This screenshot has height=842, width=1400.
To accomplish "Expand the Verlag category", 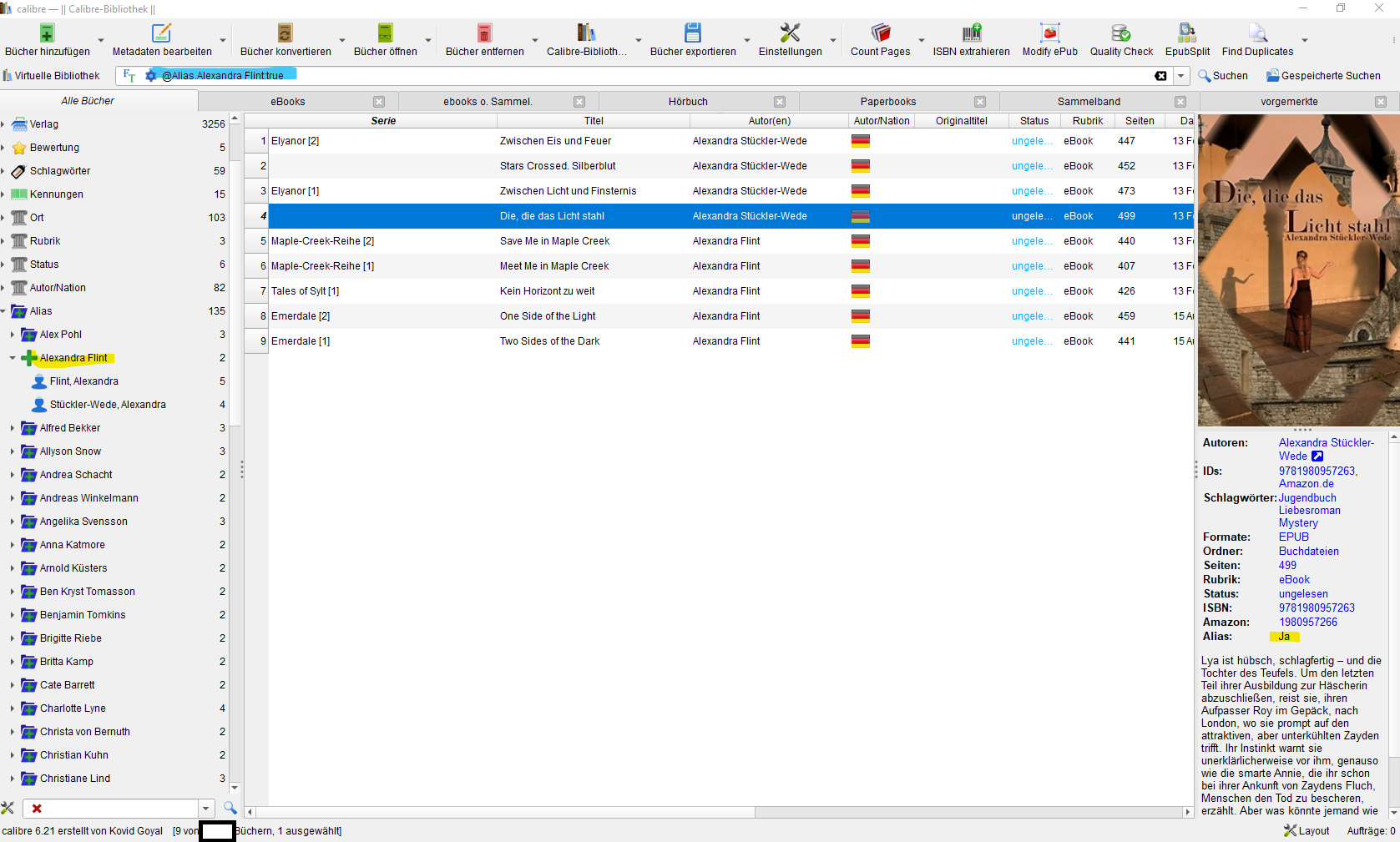I will [3, 124].
